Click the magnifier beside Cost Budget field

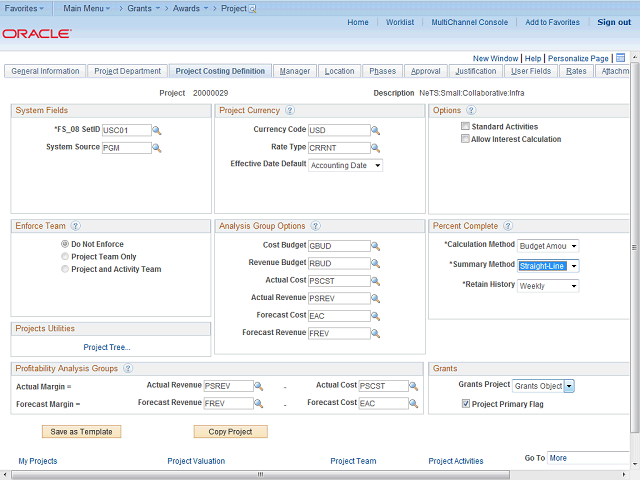[x=376, y=246]
